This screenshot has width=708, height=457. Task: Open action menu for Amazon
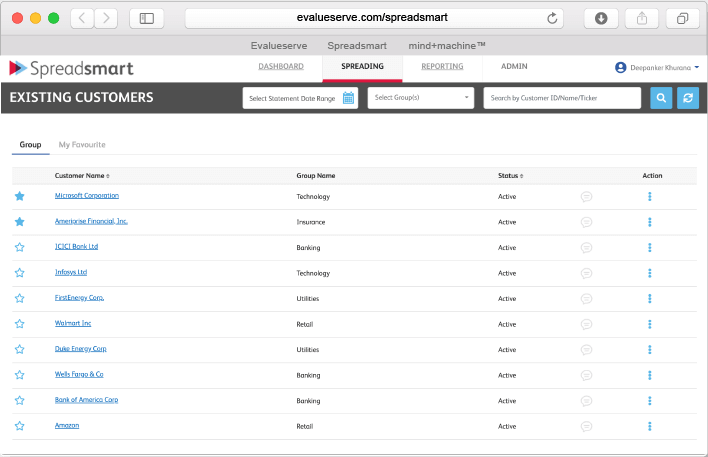pyautogui.click(x=650, y=426)
